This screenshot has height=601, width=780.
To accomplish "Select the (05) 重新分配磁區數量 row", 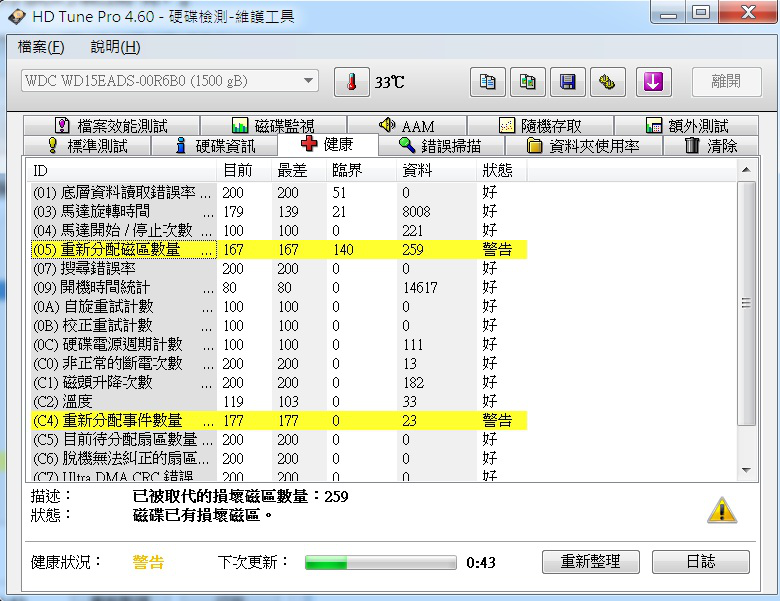I will pos(279,249).
